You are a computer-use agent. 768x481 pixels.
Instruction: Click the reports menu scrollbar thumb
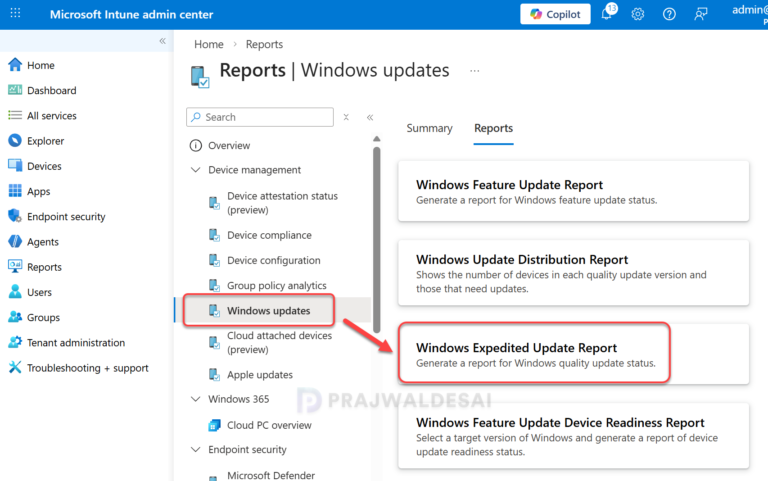[x=377, y=239]
